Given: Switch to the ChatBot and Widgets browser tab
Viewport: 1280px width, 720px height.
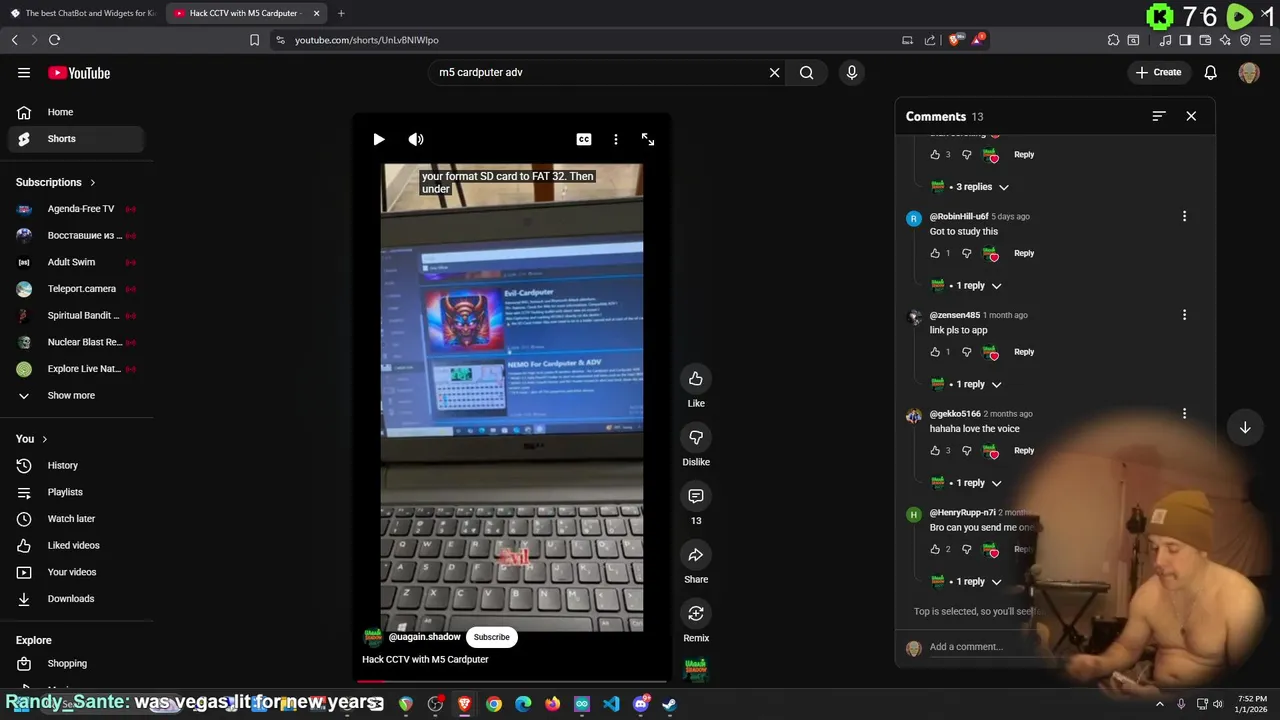Looking at the screenshot, I should 83,13.
